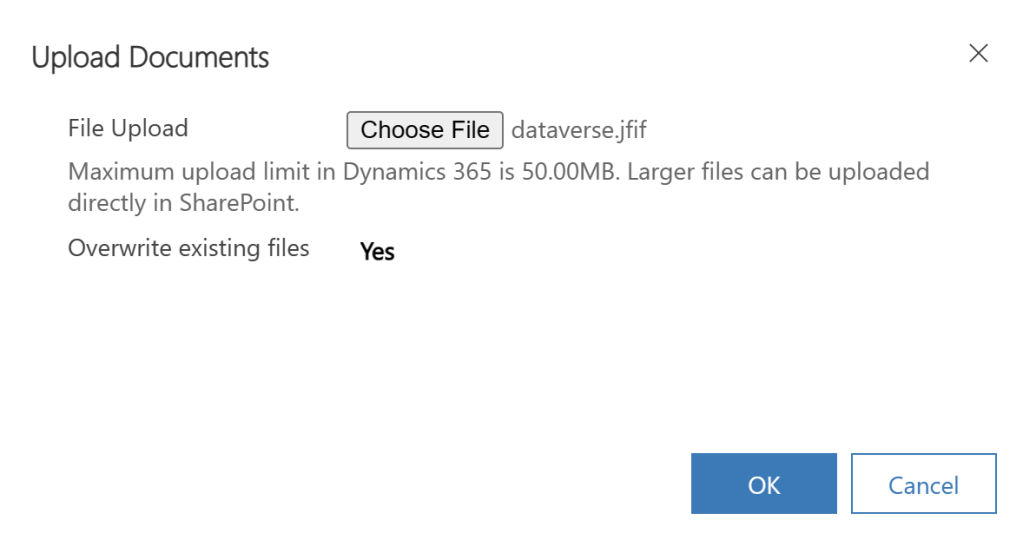Click the Upload Documents dialog title
Image resolution: width=1023 pixels, height=533 pixels.
(150, 57)
